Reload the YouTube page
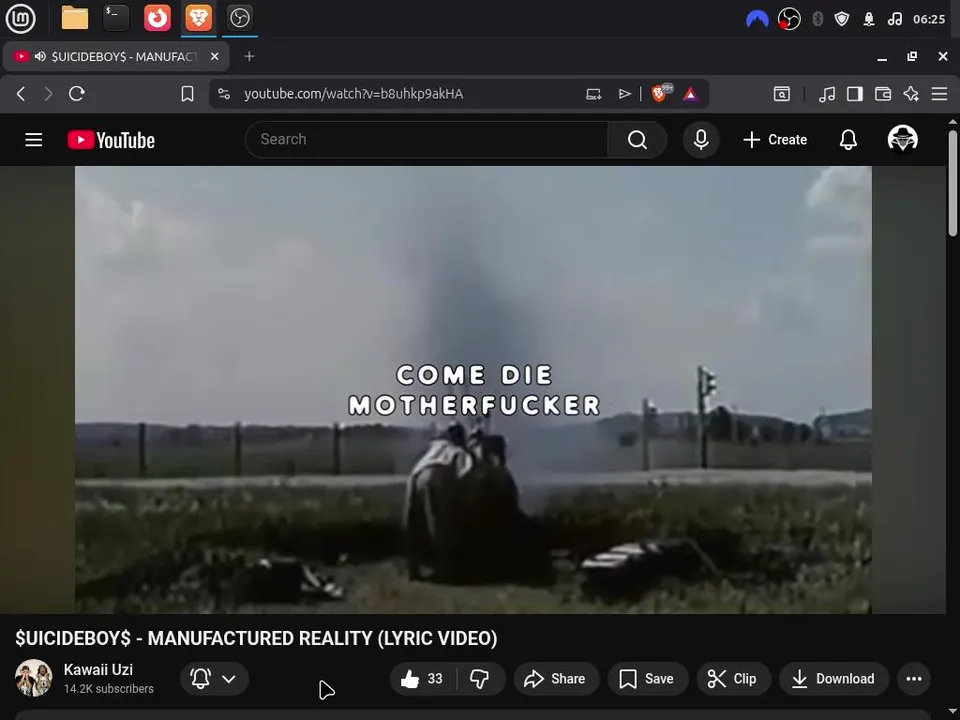 77,94
